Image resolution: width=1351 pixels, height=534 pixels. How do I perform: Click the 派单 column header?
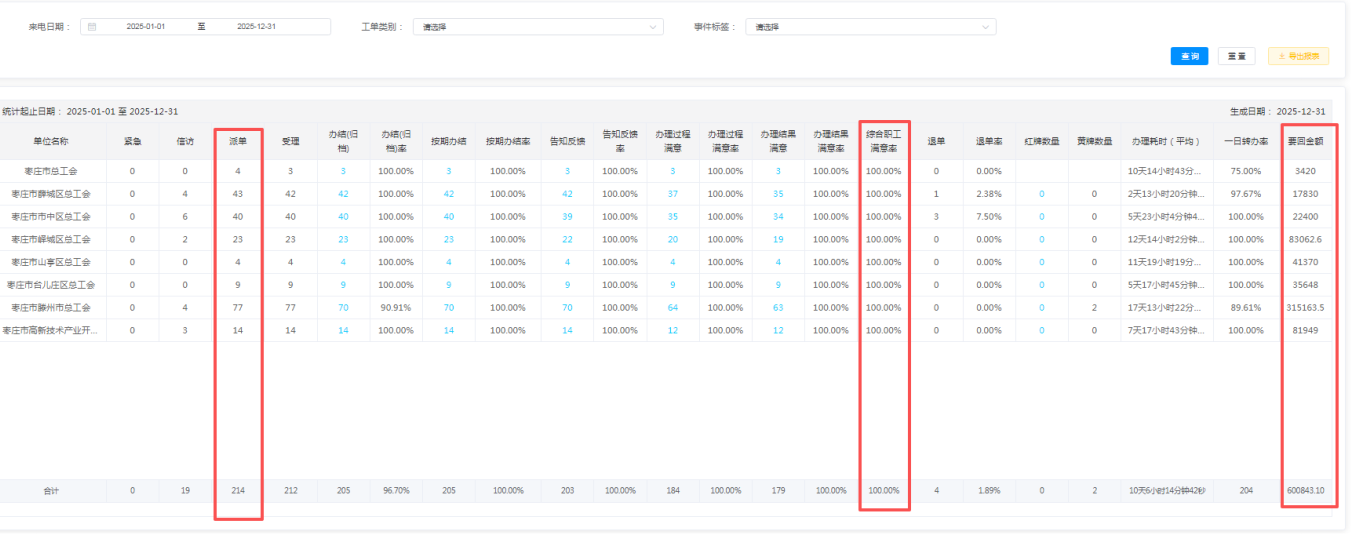(x=238, y=142)
